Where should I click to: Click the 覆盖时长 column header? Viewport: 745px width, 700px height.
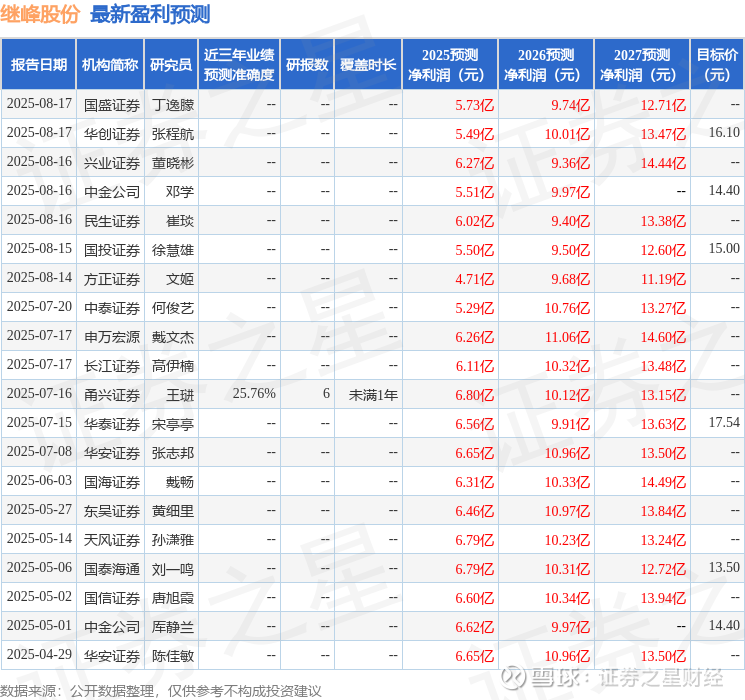[x=368, y=65]
